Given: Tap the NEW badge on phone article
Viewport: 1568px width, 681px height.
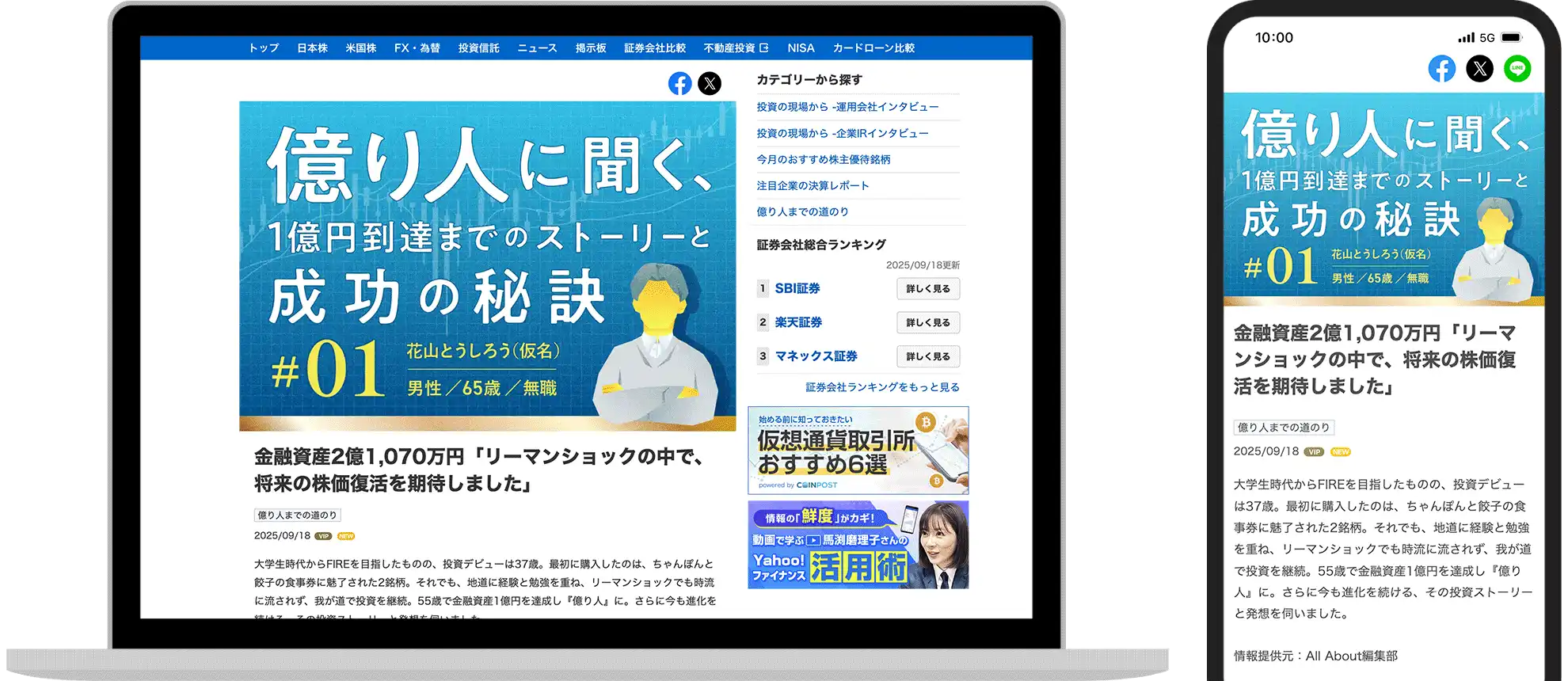Looking at the screenshot, I should [x=1340, y=452].
